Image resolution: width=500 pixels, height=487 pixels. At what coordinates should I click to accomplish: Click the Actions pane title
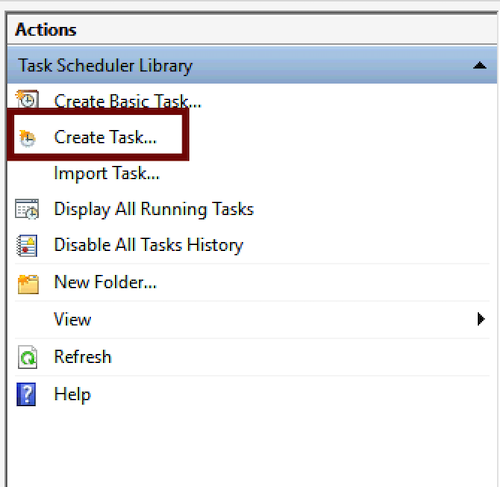pyautogui.click(x=46, y=29)
